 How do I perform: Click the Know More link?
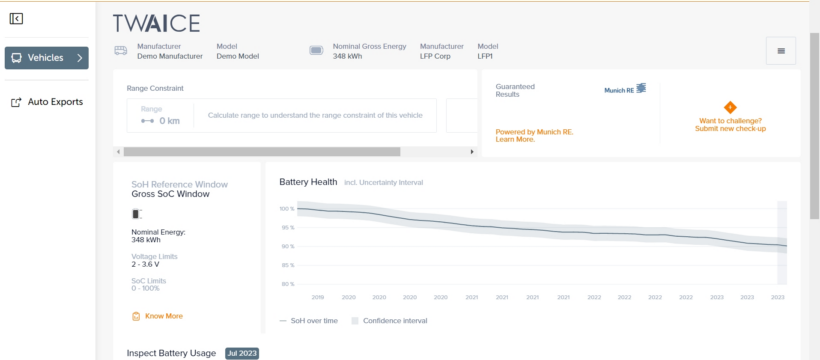coord(164,316)
